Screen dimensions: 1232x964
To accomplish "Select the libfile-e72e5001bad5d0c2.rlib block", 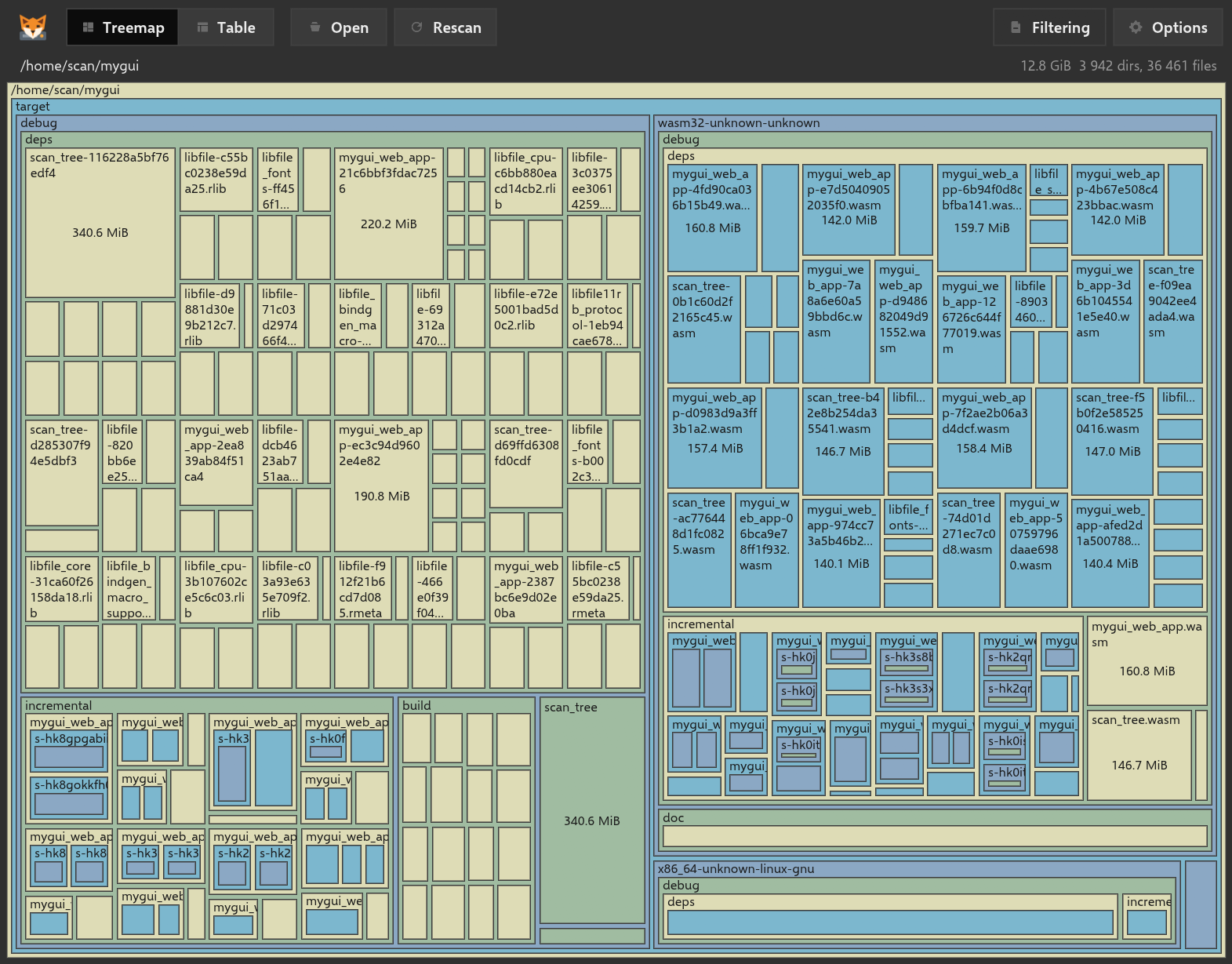I will 525,316.
